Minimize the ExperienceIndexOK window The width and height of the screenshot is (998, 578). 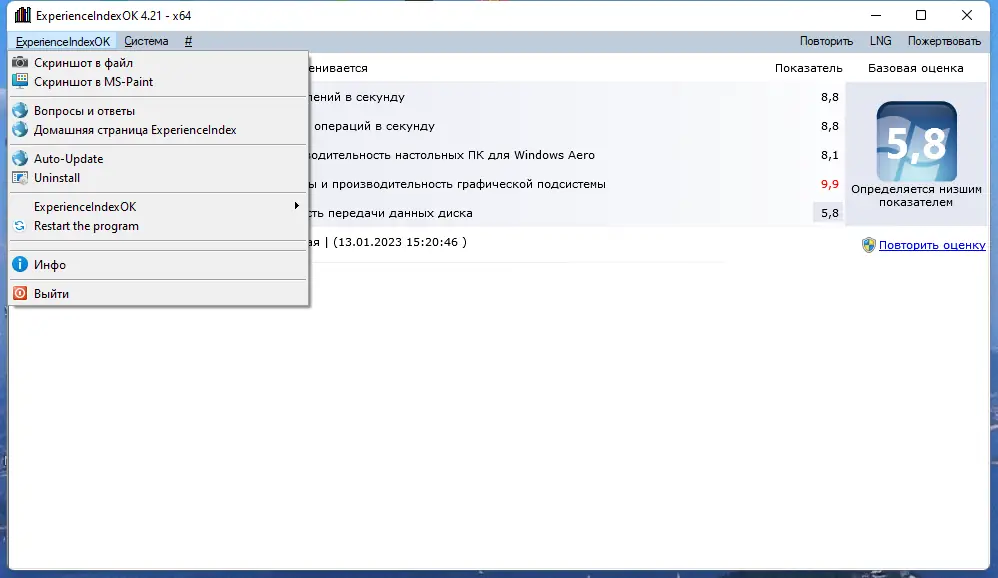pyautogui.click(x=876, y=15)
